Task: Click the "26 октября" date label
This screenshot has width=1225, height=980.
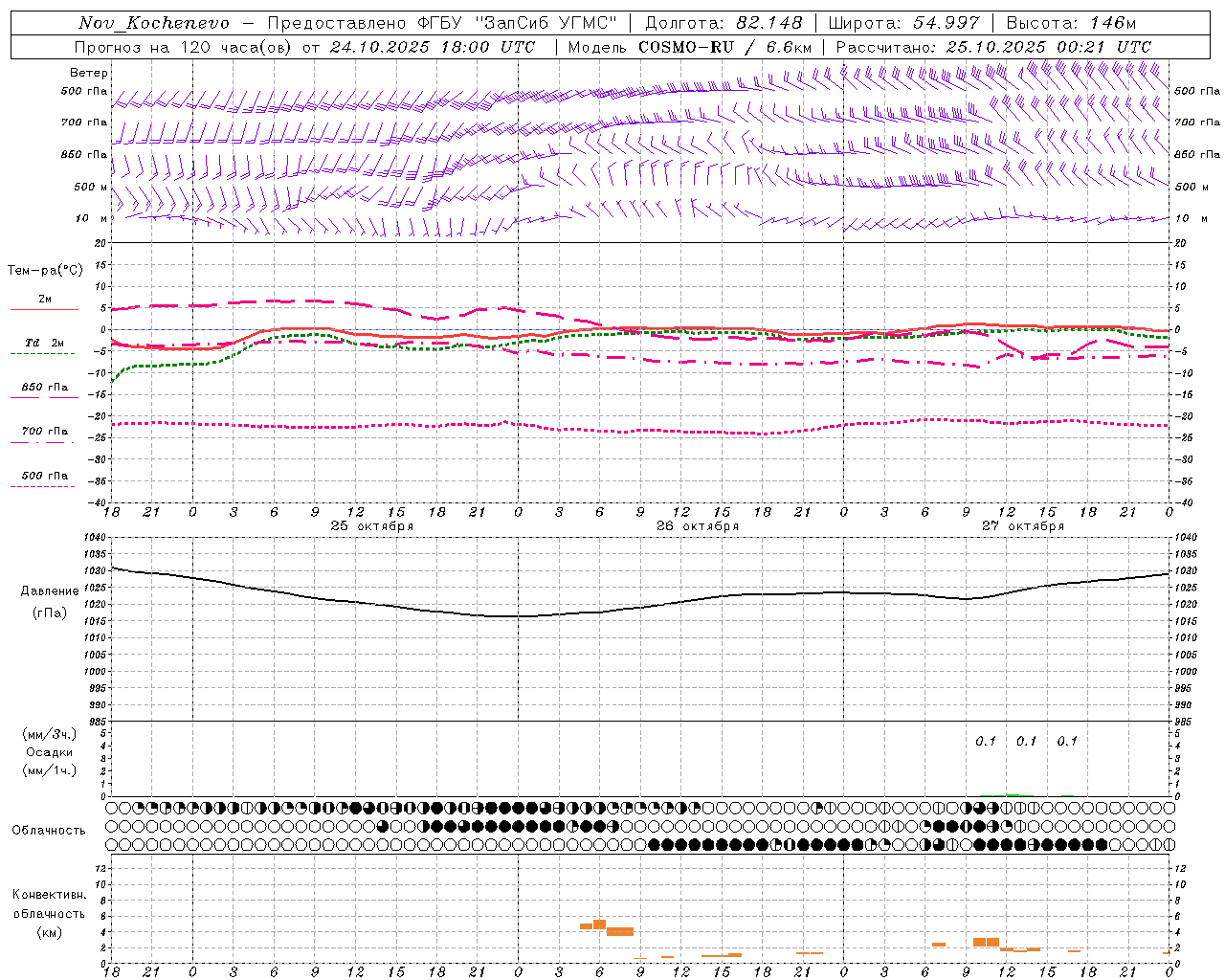Action: click(x=698, y=526)
